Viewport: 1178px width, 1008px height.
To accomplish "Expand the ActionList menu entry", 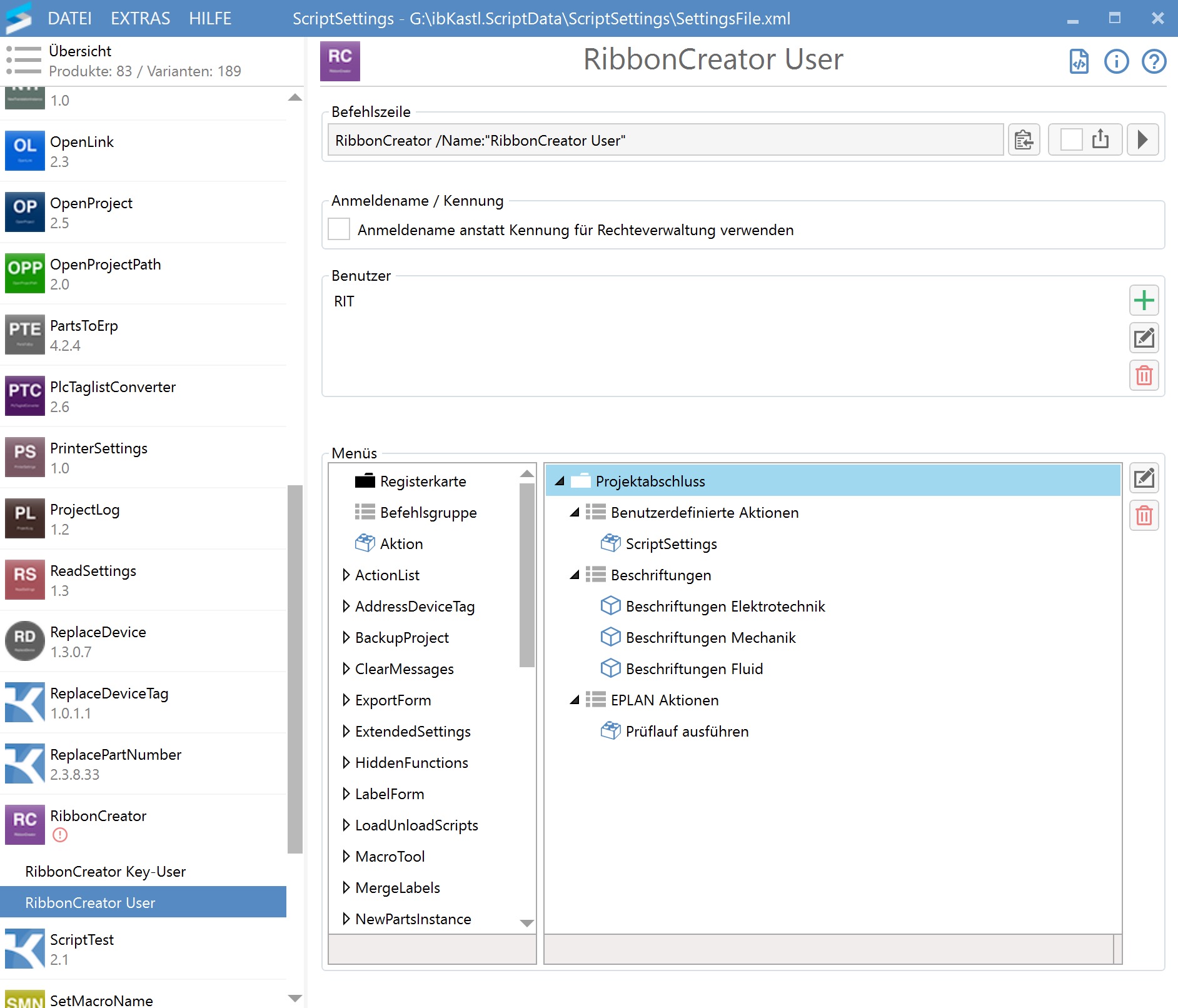I will click(346, 575).
